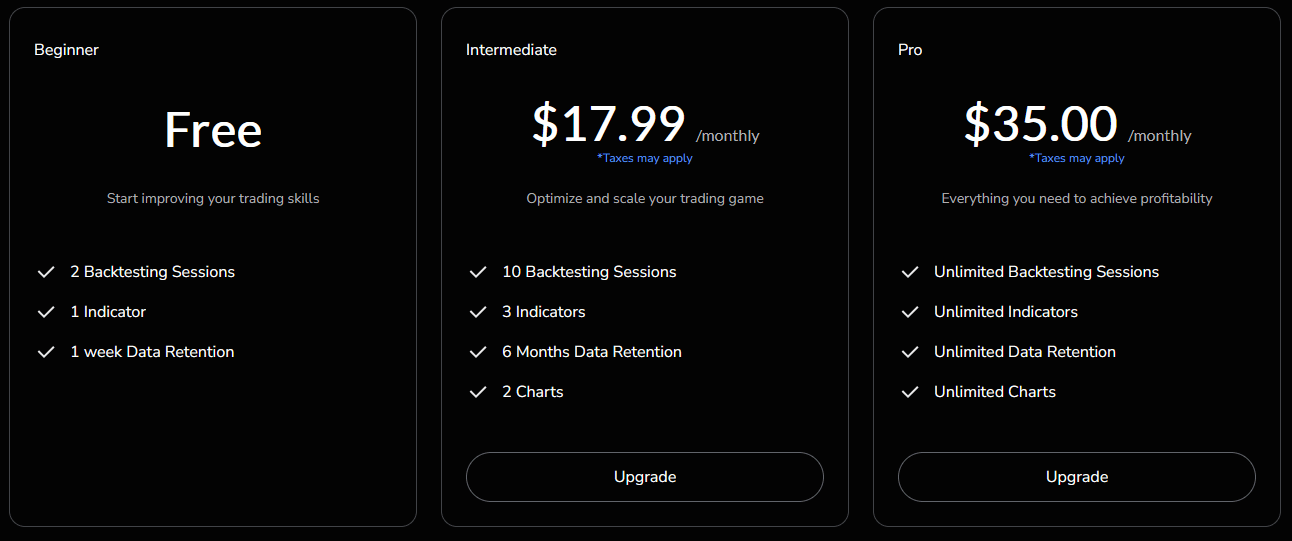Click checkmark beside Unlimited Backtesting Sessions

(x=910, y=272)
